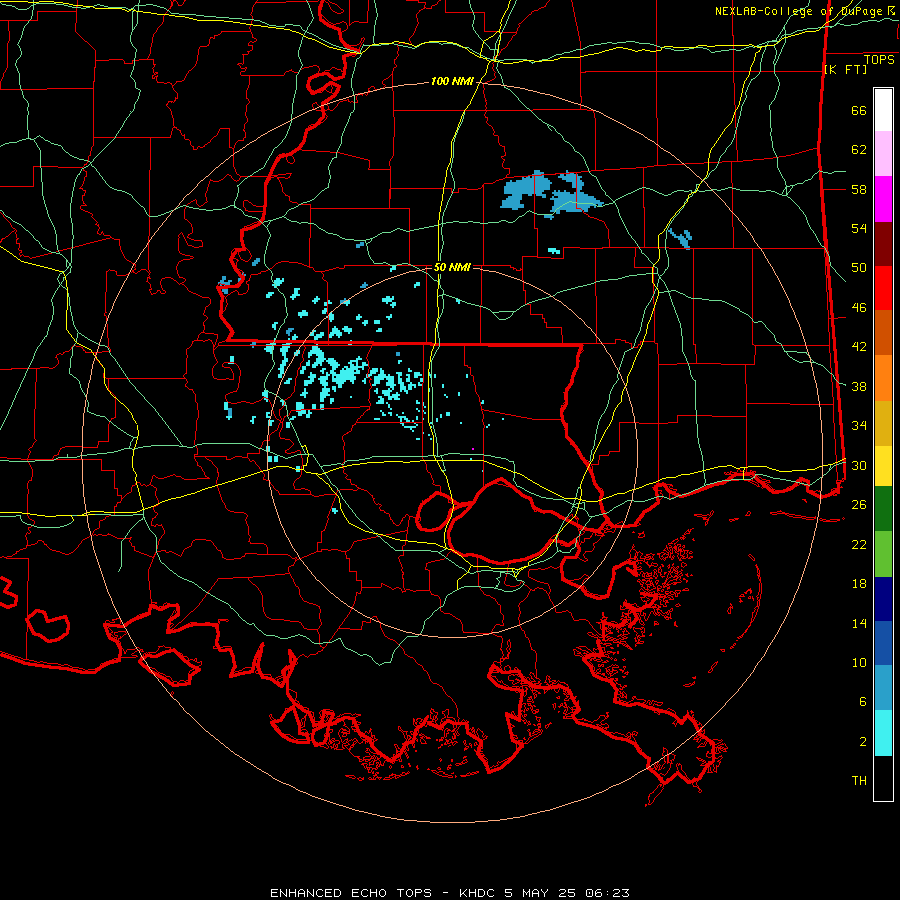Click the '50' legend value
Image resolution: width=900 pixels, height=900 pixels.
859,268
